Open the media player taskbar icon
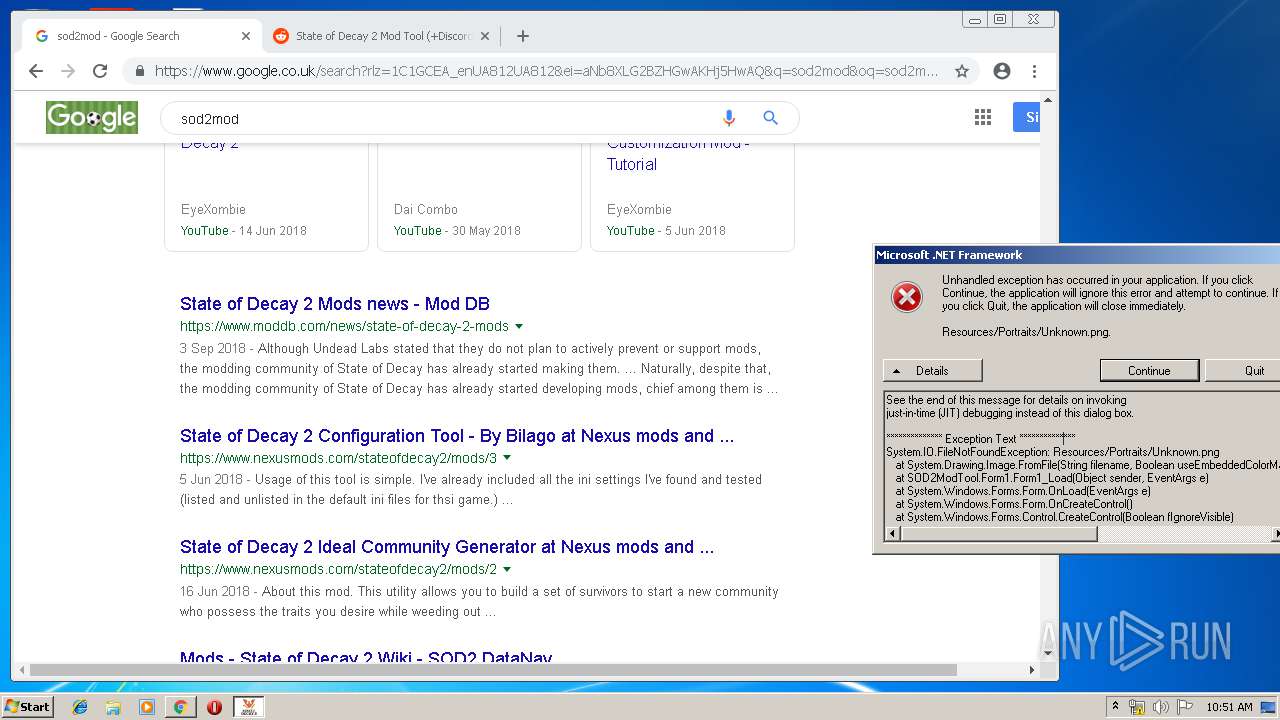This screenshot has width=1280, height=720. coord(147,707)
